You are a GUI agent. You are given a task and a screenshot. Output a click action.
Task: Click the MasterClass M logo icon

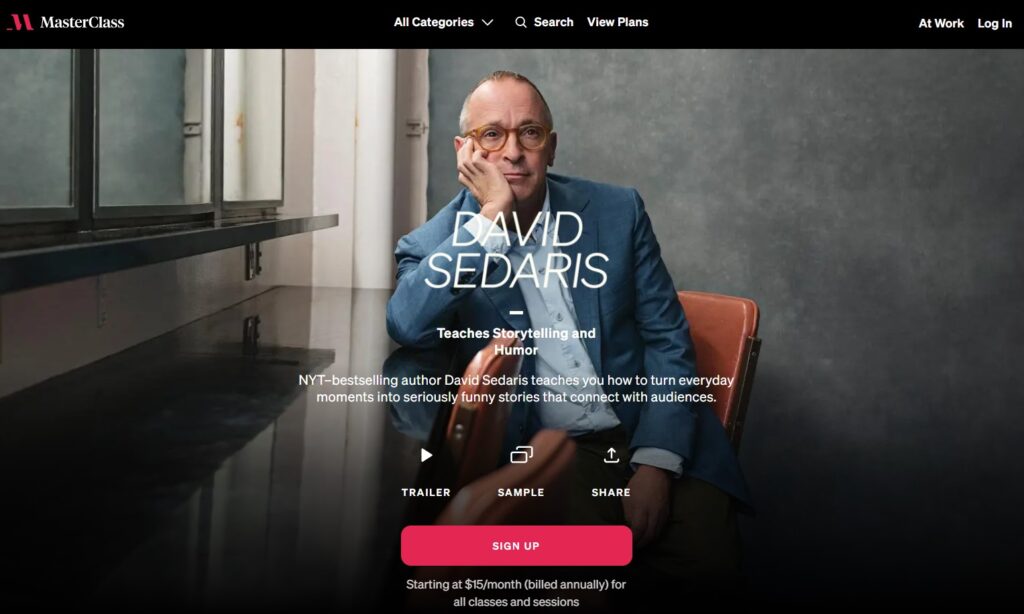20,22
